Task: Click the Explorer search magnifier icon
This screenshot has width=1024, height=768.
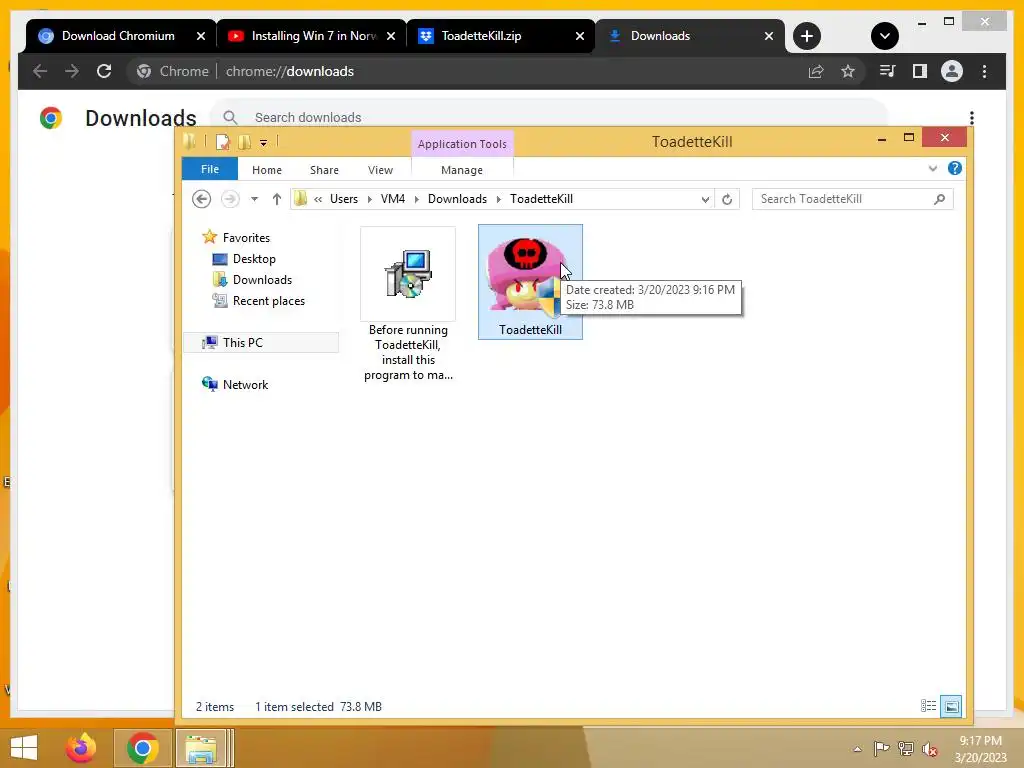Action: pos(939,199)
